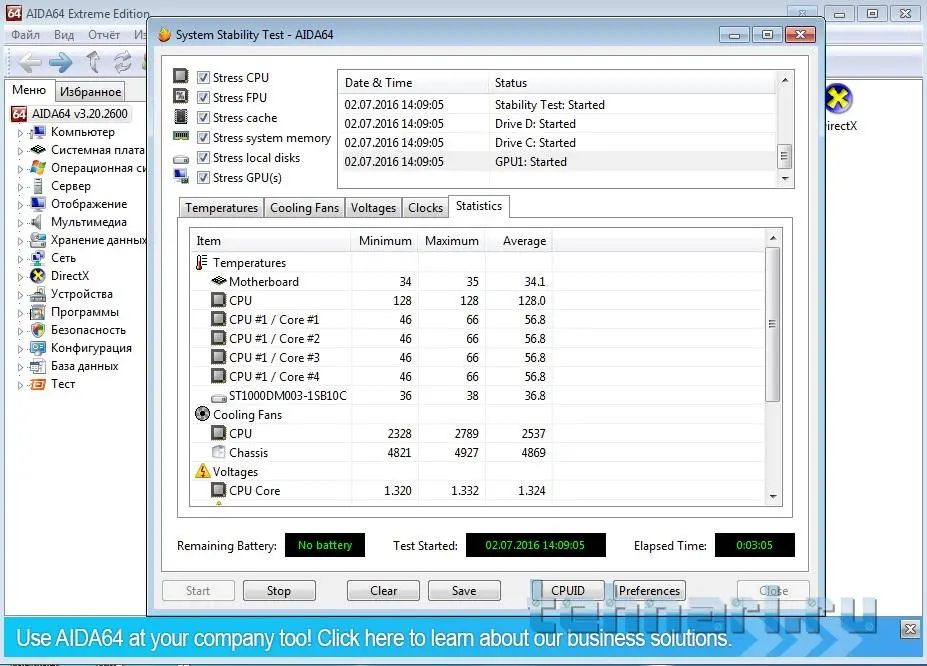Click the status log scrollbar up arrow
The height and width of the screenshot is (666, 927).
(x=785, y=80)
